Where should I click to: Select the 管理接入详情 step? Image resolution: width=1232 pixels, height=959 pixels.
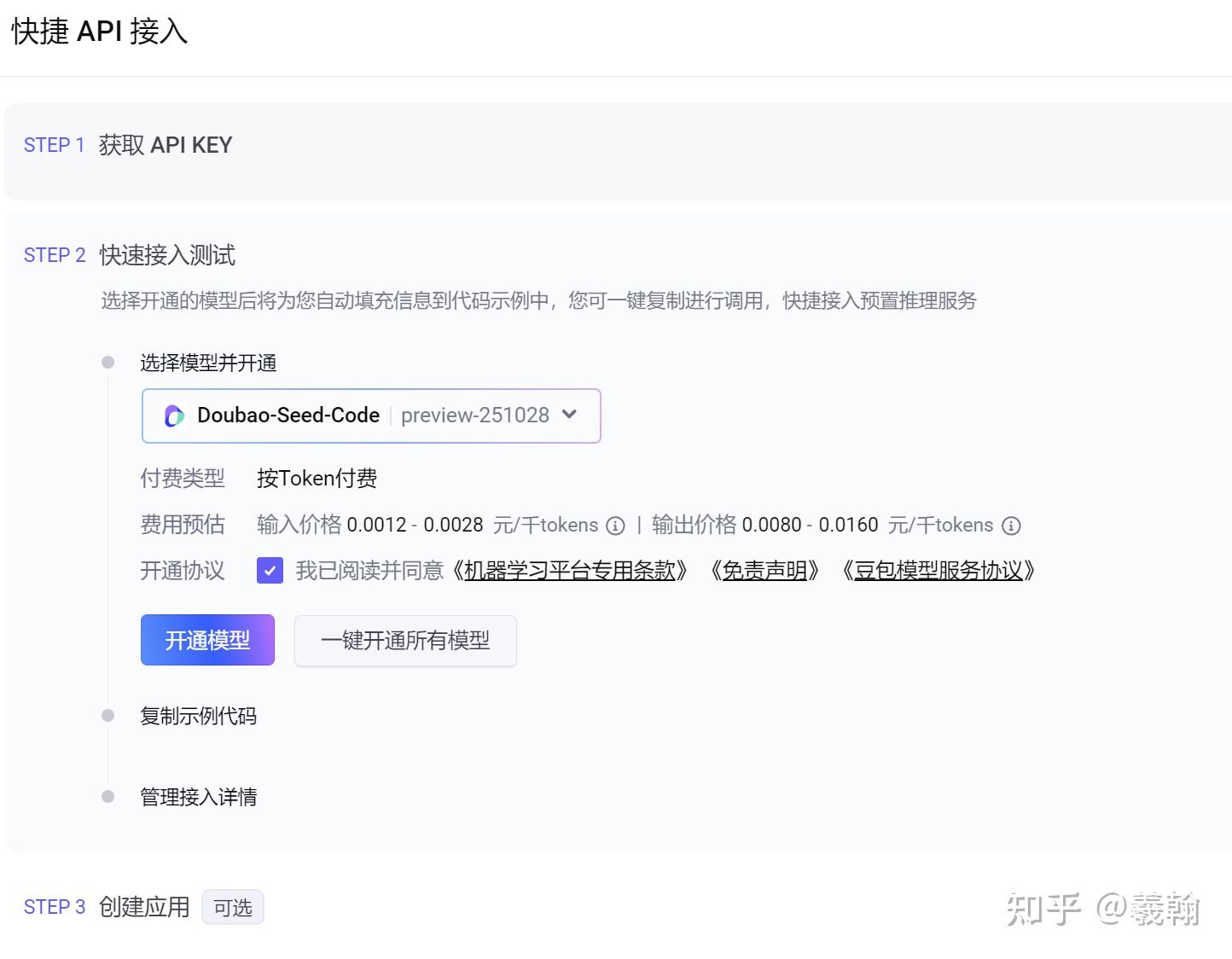pos(198,796)
